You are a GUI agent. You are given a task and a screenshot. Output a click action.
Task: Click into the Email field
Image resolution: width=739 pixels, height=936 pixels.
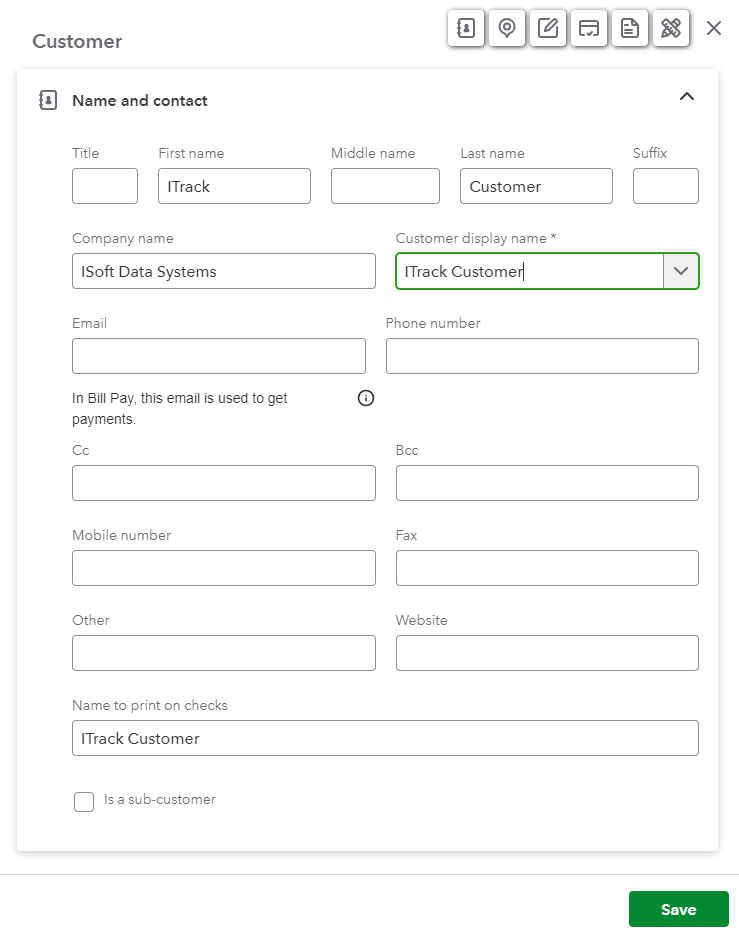pyautogui.click(x=219, y=356)
